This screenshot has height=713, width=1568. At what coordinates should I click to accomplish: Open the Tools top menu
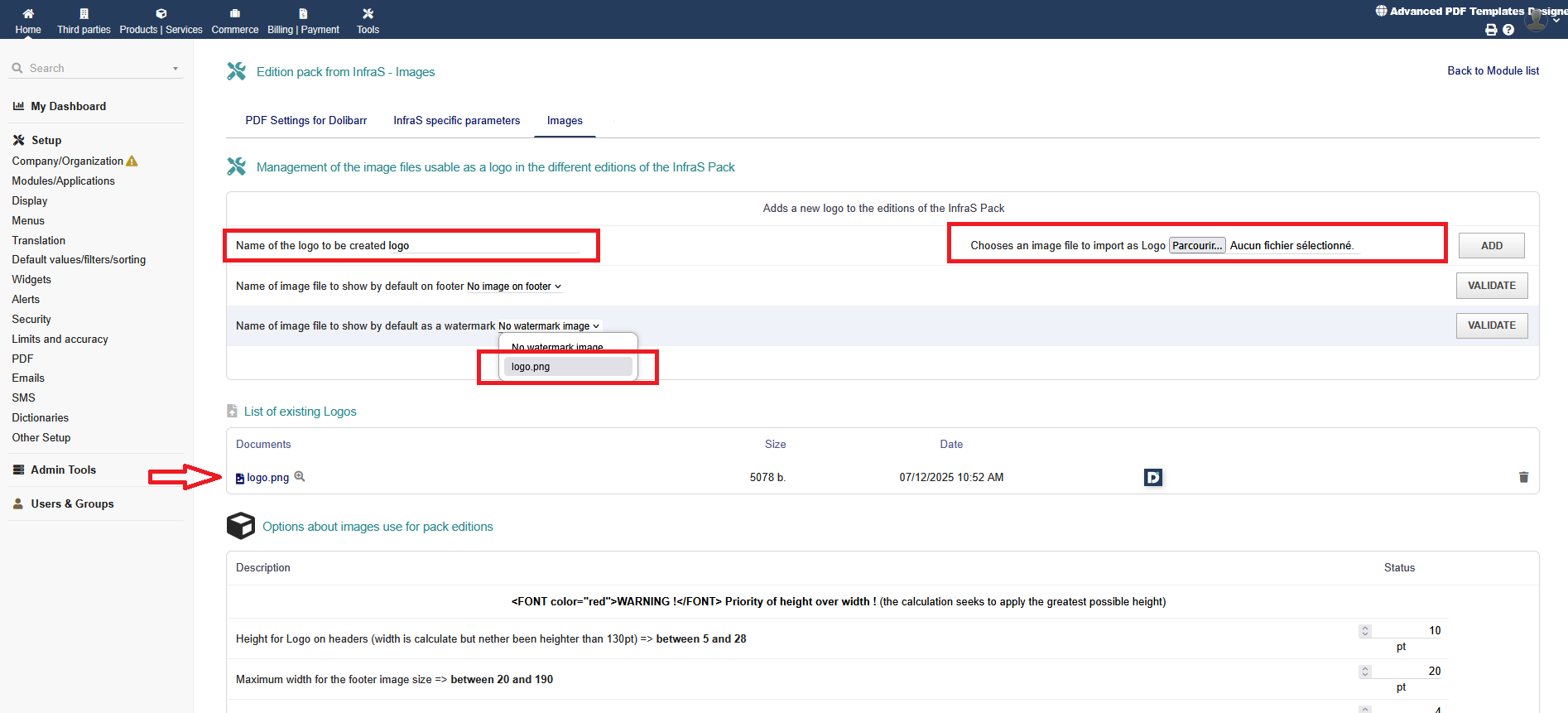tap(368, 21)
